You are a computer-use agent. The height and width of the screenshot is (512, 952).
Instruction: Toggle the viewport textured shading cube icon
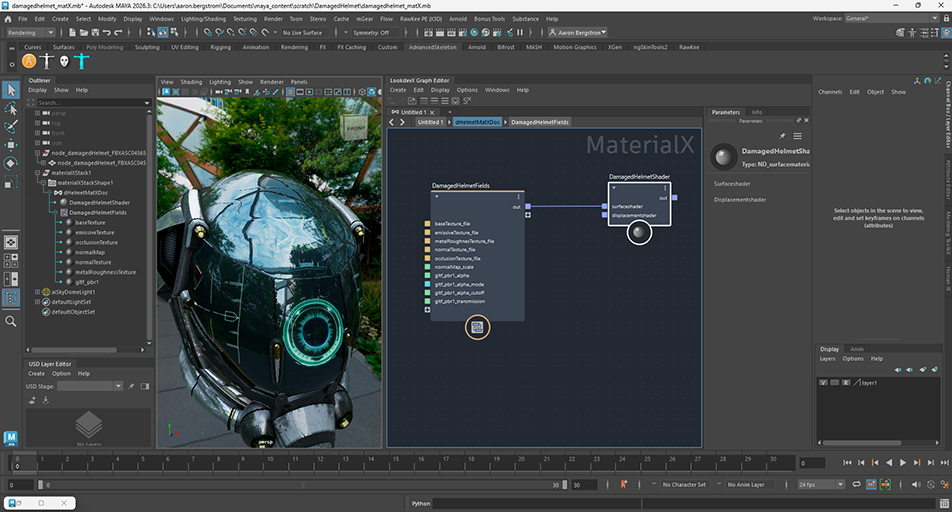point(372,92)
